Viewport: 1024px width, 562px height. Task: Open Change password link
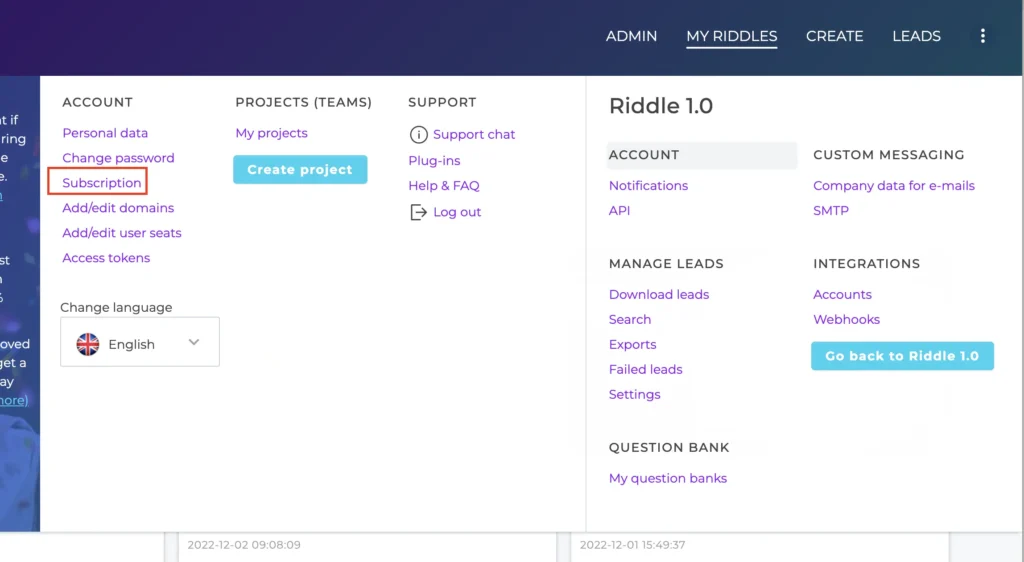click(118, 158)
